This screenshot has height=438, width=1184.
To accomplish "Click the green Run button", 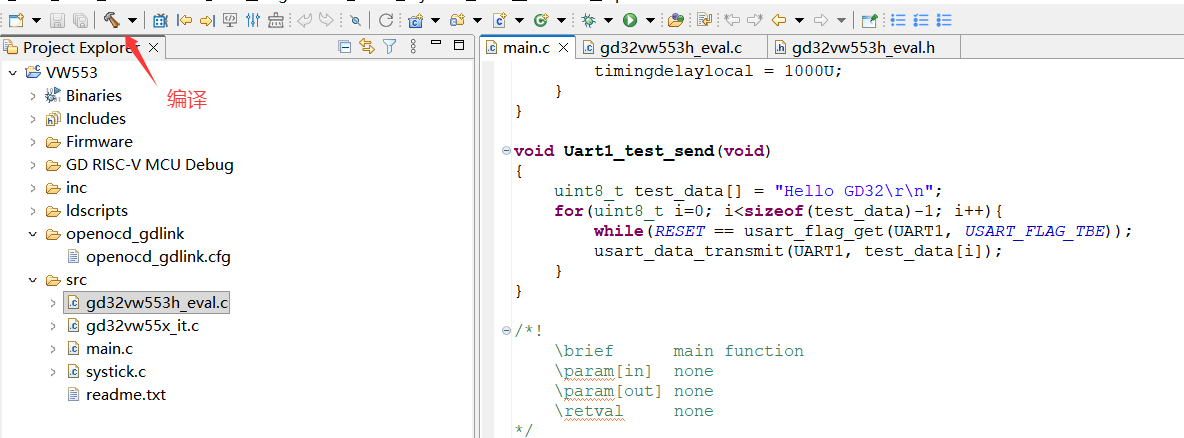I will pyautogui.click(x=630, y=19).
